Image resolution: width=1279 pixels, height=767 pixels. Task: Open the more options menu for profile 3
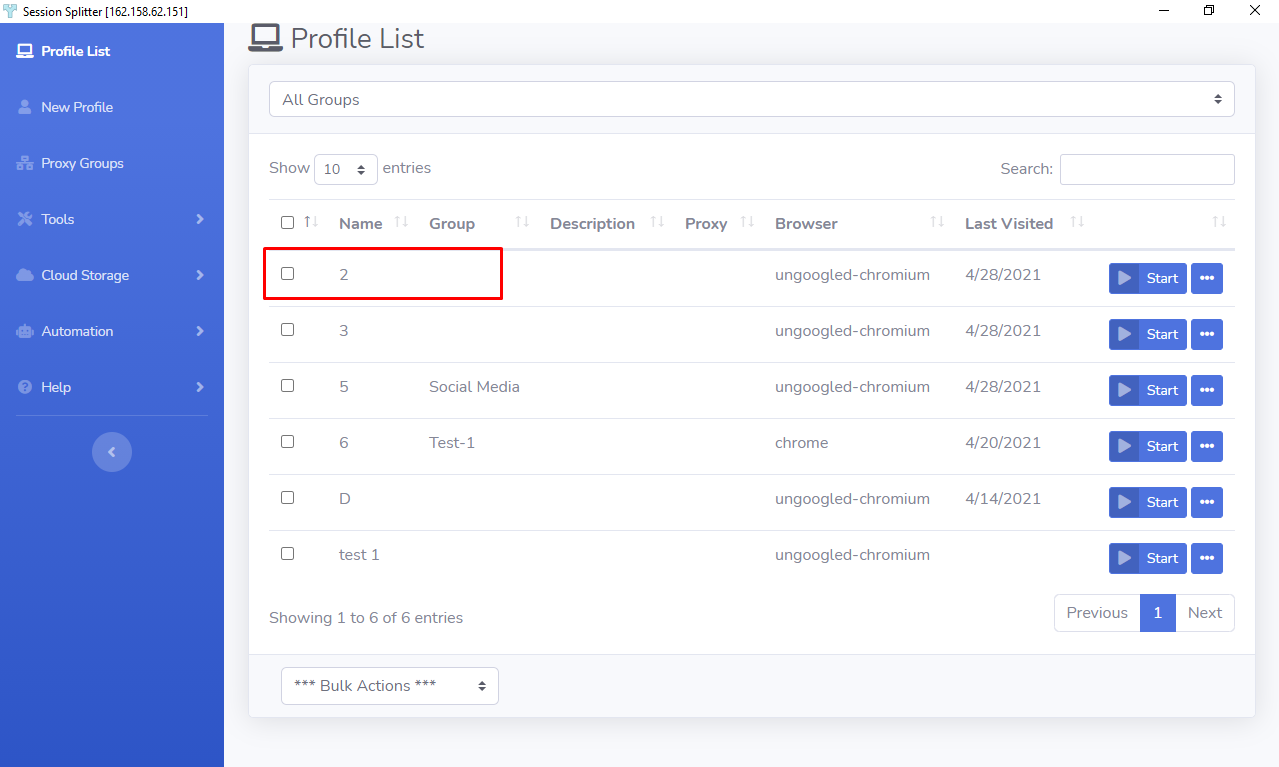1207,334
